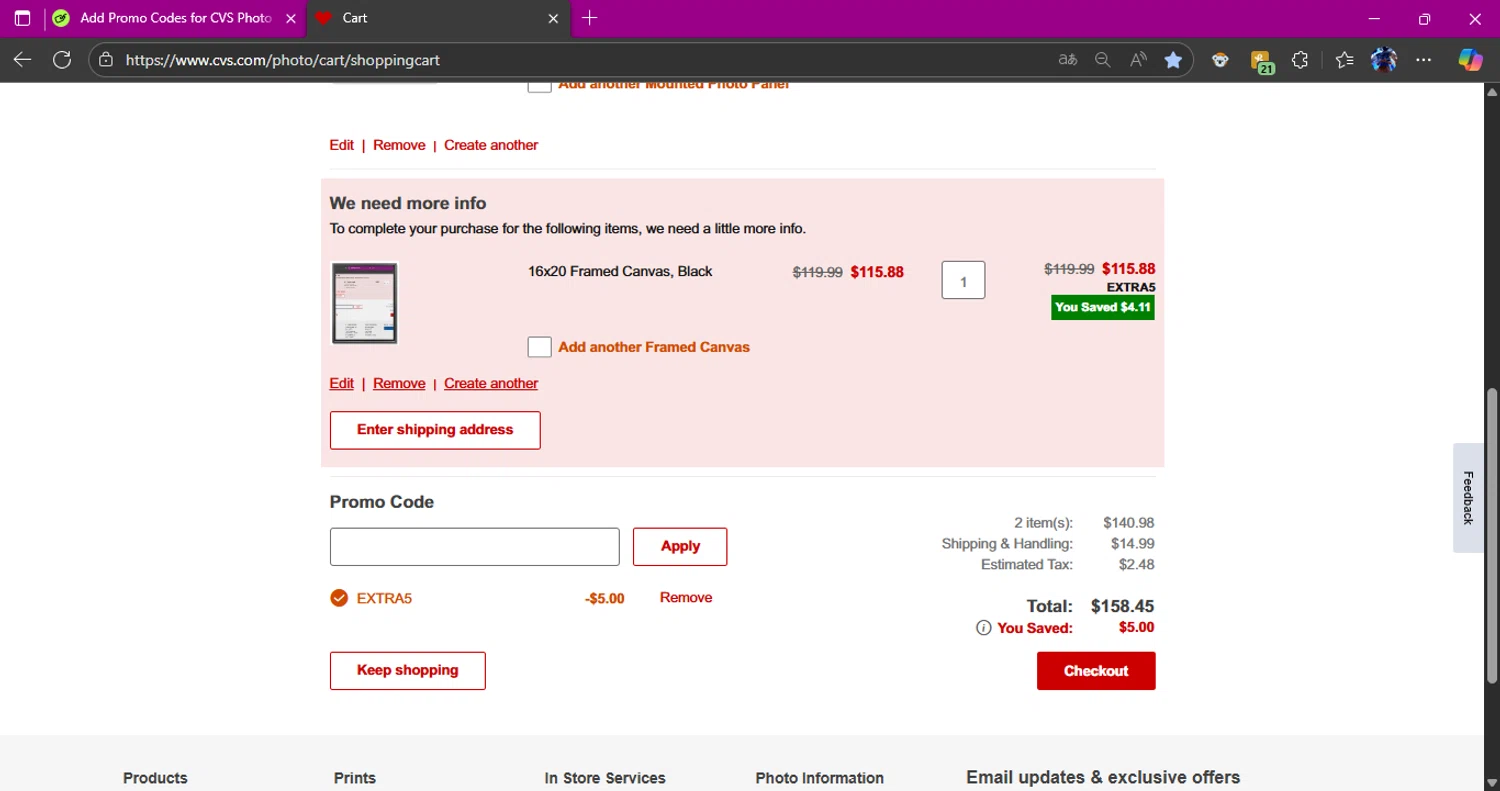The width and height of the screenshot is (1500, 791).
Task: Switch to the Add Promo Codes tab
Action: coord(175,18)
